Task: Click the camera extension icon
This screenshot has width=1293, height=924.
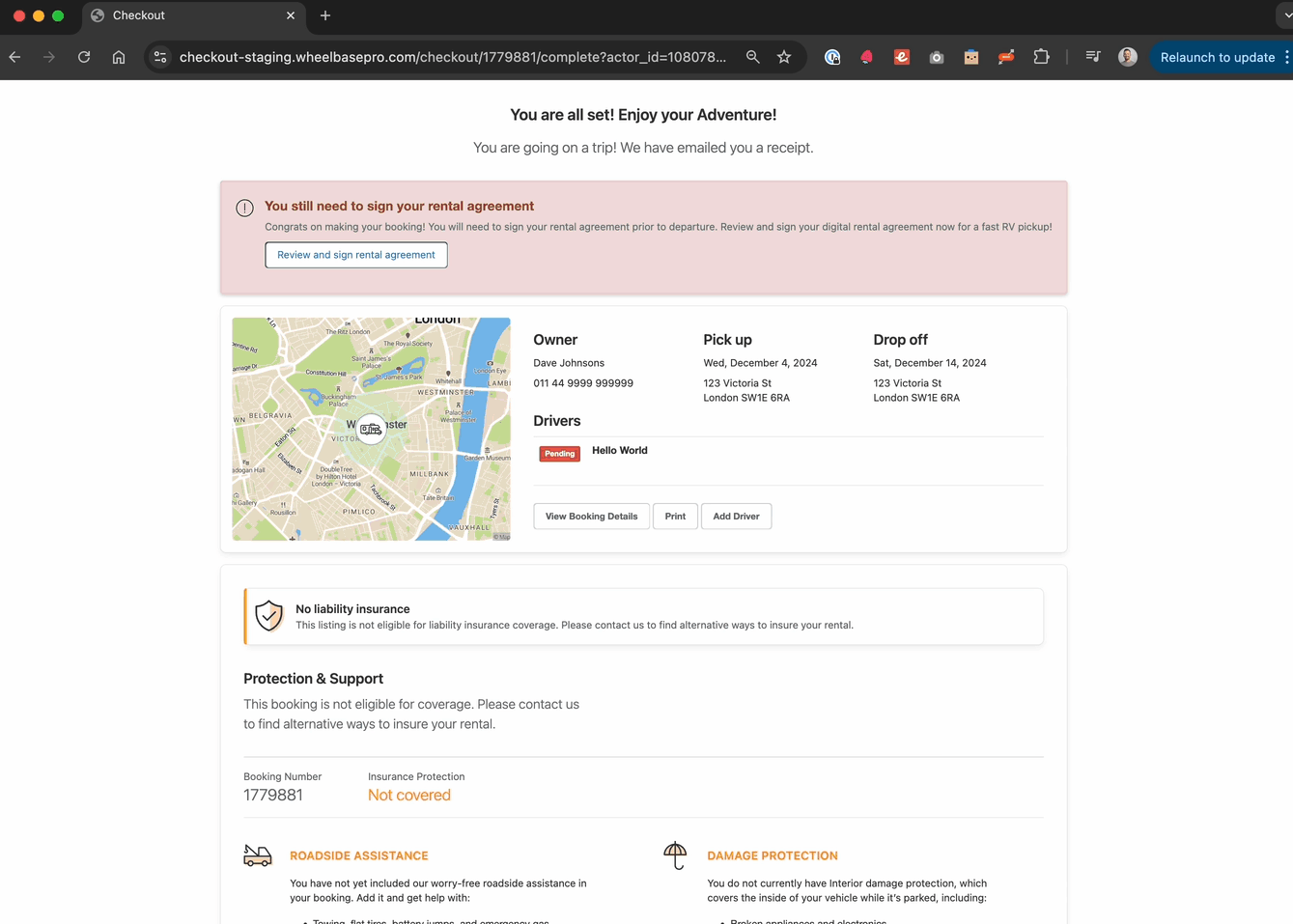Action: 936,57
